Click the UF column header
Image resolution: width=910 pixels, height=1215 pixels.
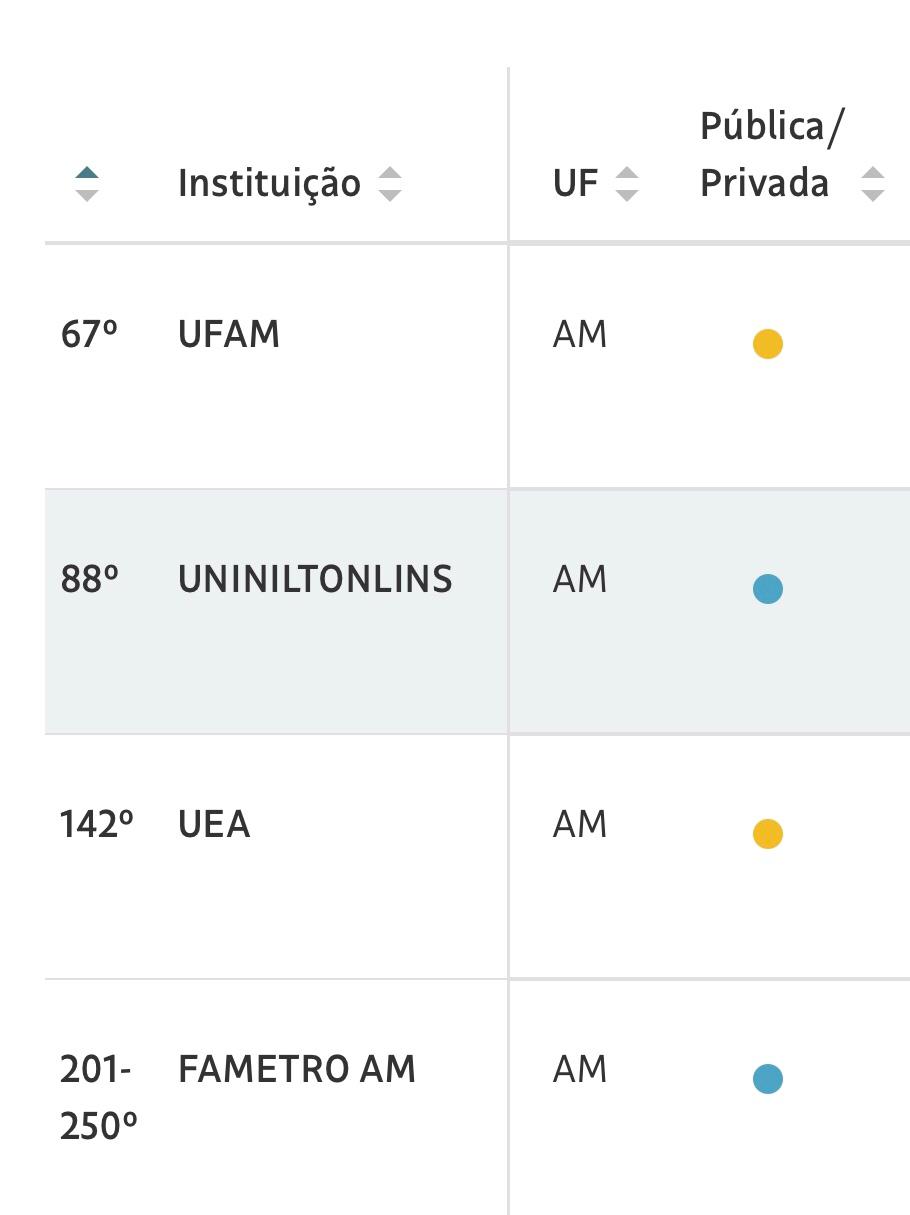575,184
